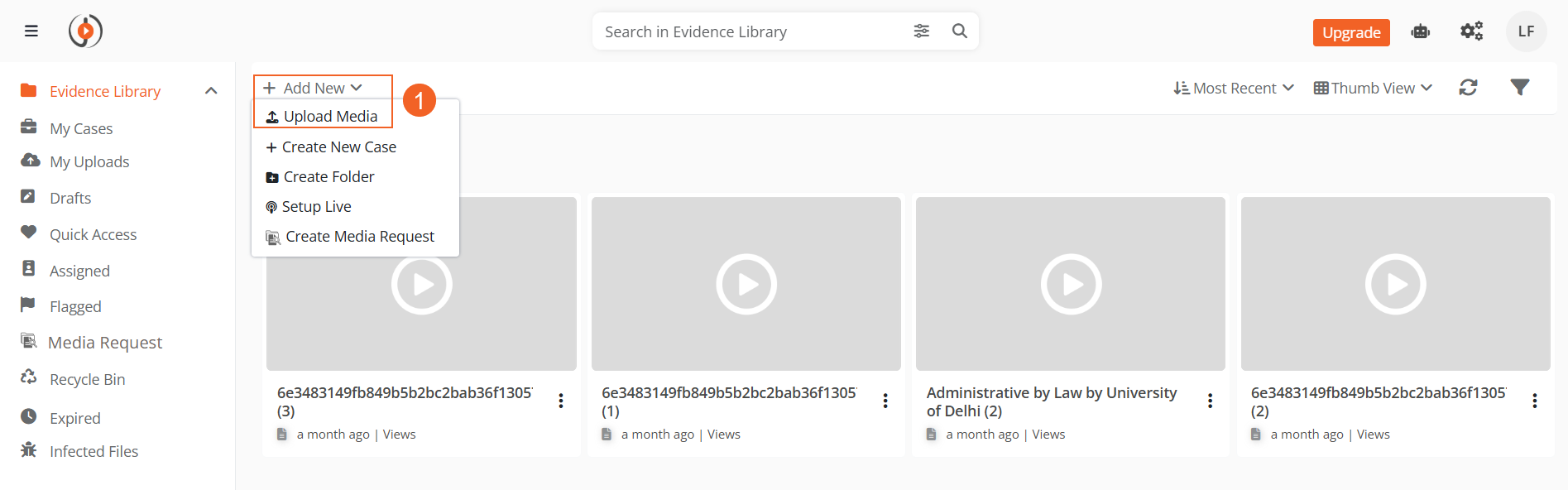The image size is (1568, 490).
Task: View Expired items
Action: coord(75,418)
